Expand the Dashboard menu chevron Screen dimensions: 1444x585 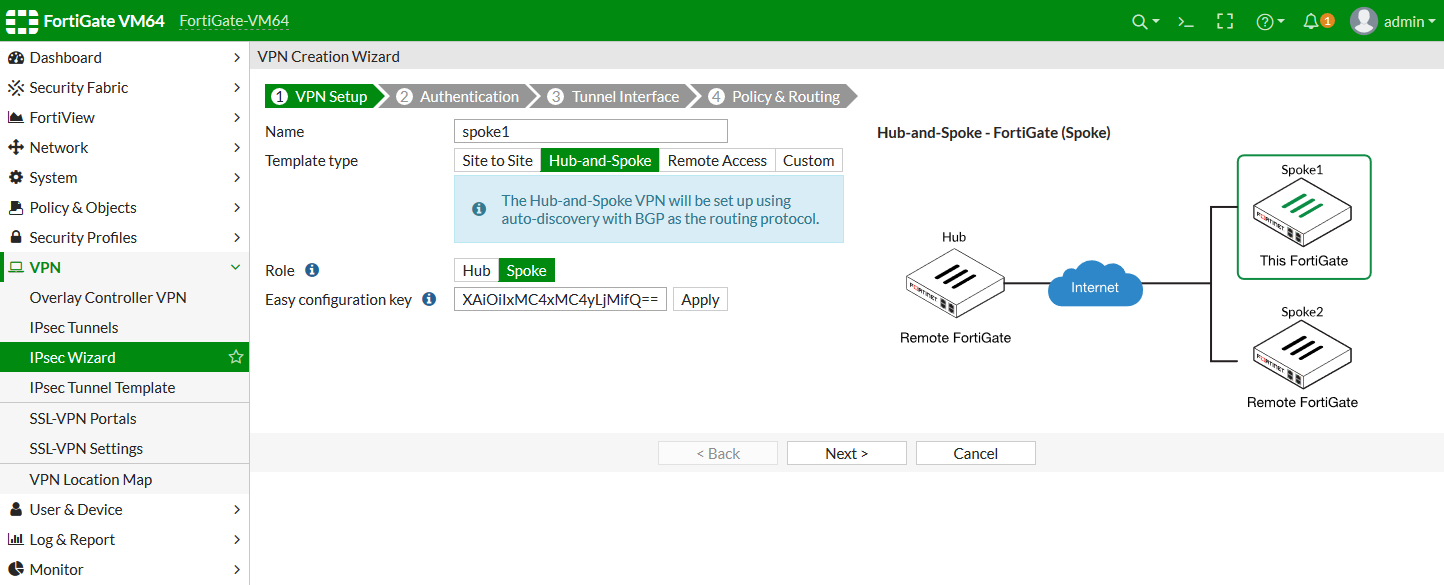coord(237,58)
